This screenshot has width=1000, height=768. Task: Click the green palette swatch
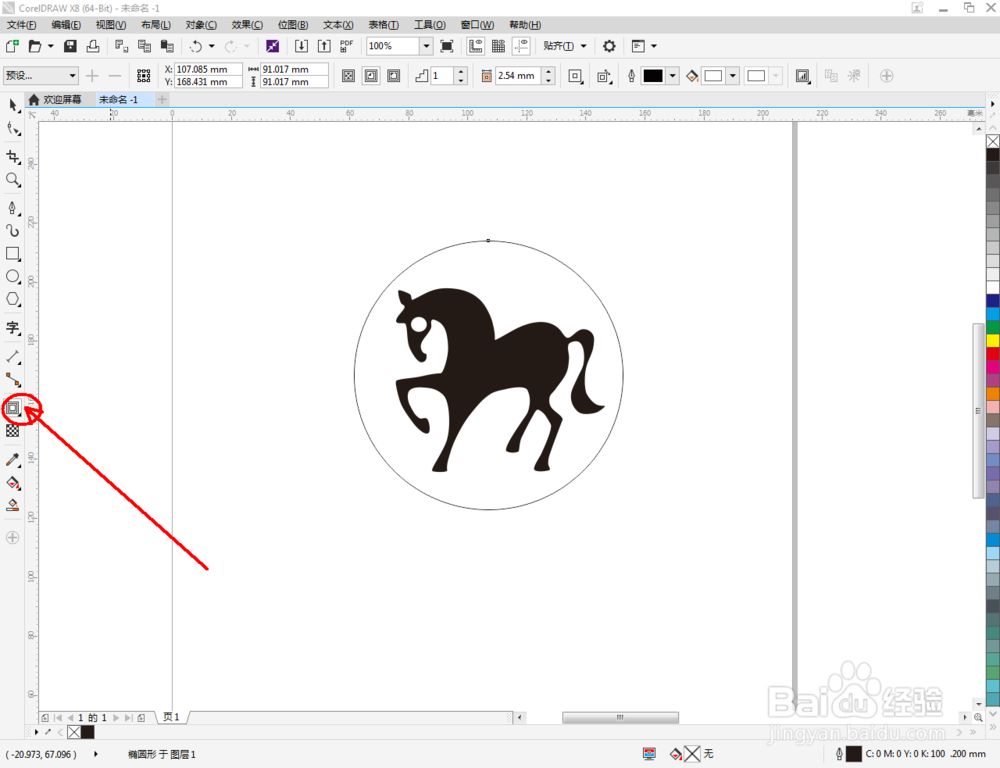point(993,327)
